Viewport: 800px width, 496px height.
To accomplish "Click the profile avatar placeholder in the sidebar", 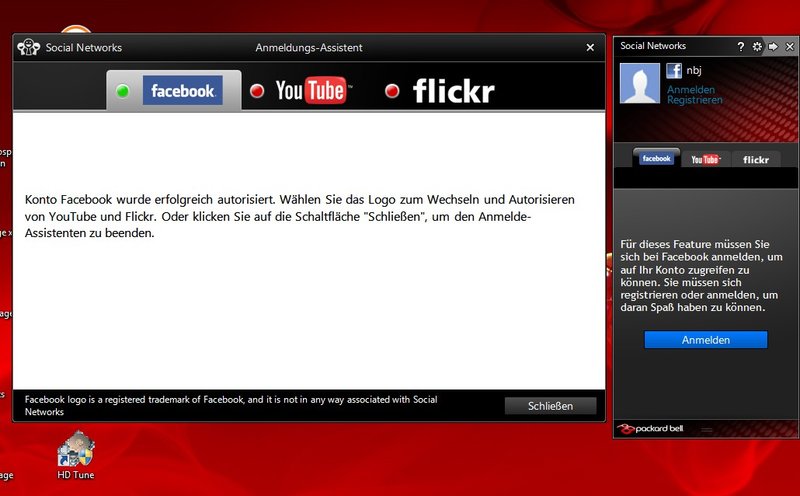I will point(640,83).
